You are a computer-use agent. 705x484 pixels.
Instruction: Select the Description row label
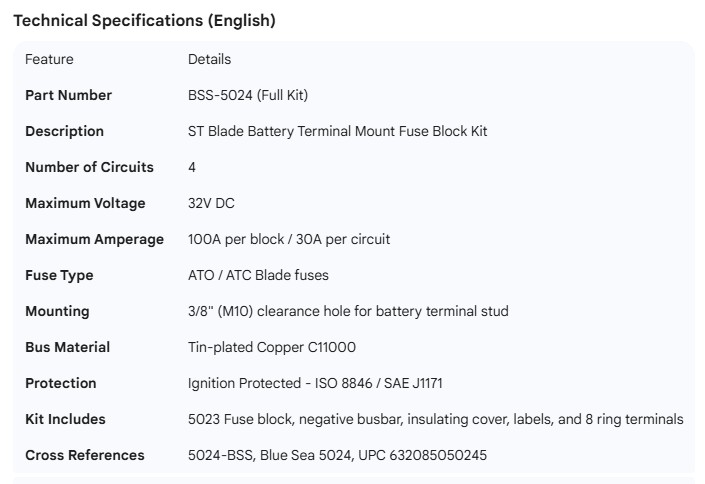(64, 131)
